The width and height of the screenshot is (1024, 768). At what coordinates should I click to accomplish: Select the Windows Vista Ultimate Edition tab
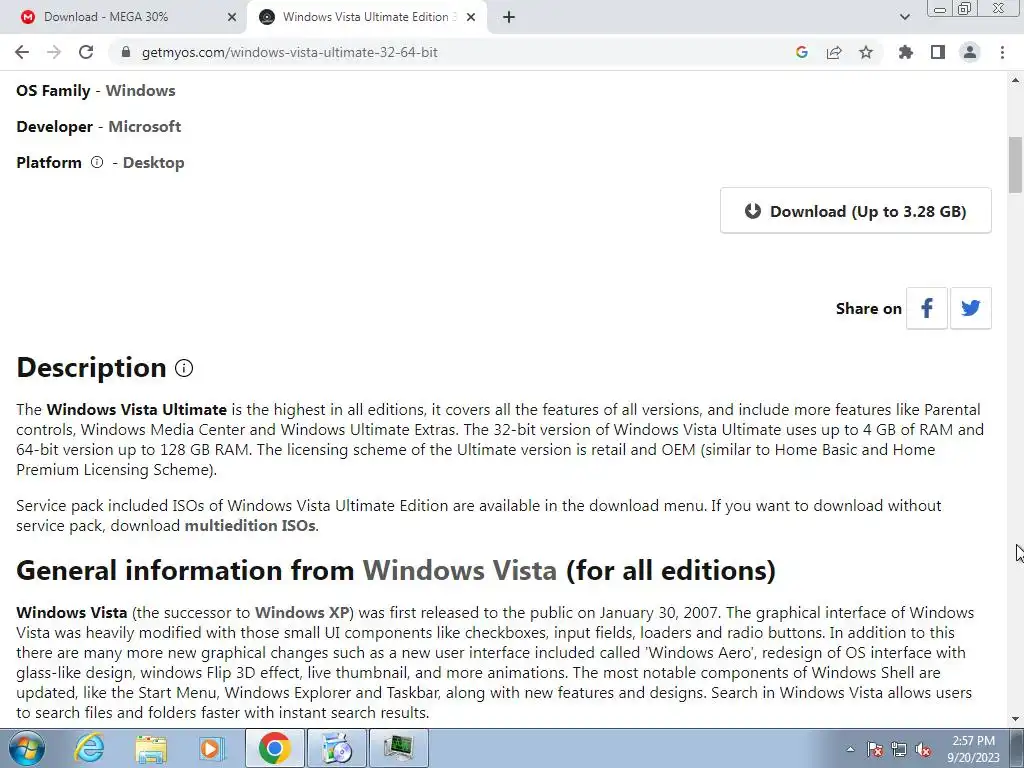(366, 17)
